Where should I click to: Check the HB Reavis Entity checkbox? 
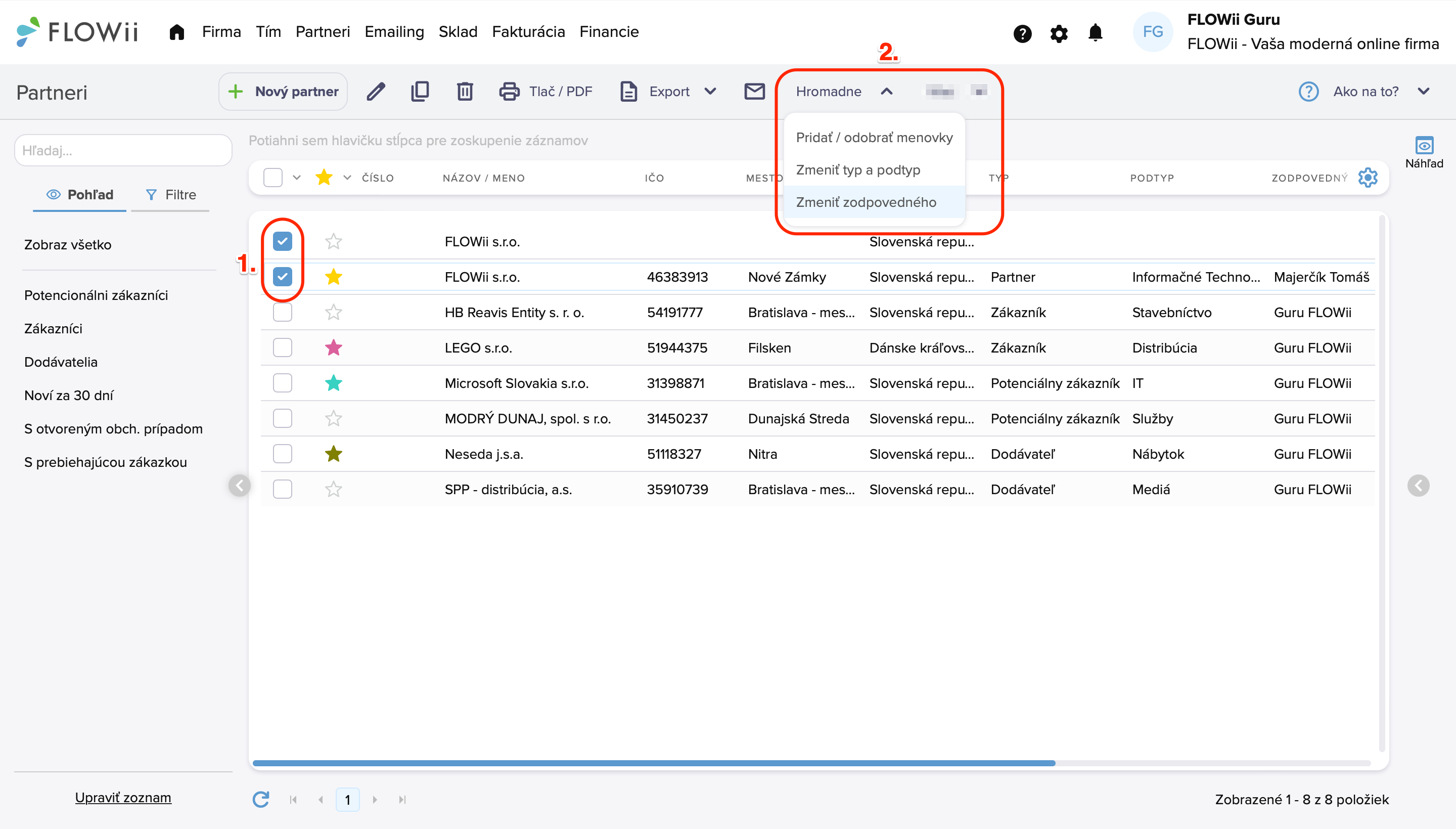pos(282,312)
